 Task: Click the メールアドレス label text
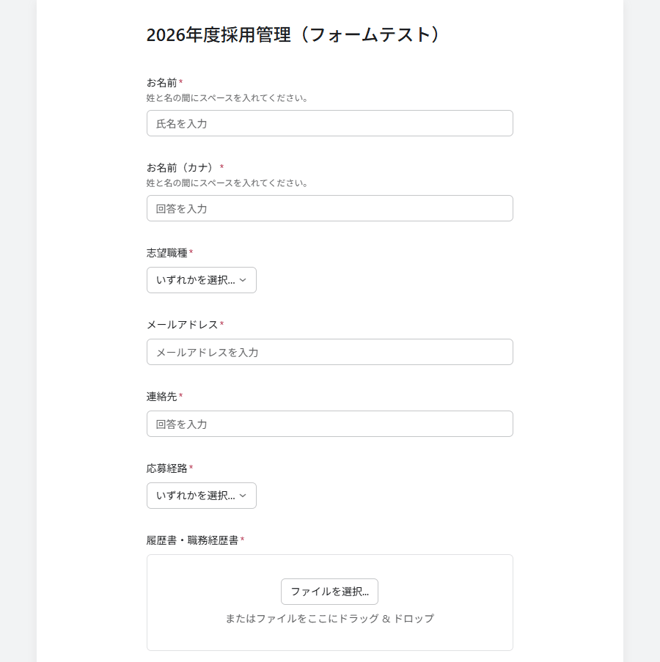pyautogui.click(x=182, y=325)
